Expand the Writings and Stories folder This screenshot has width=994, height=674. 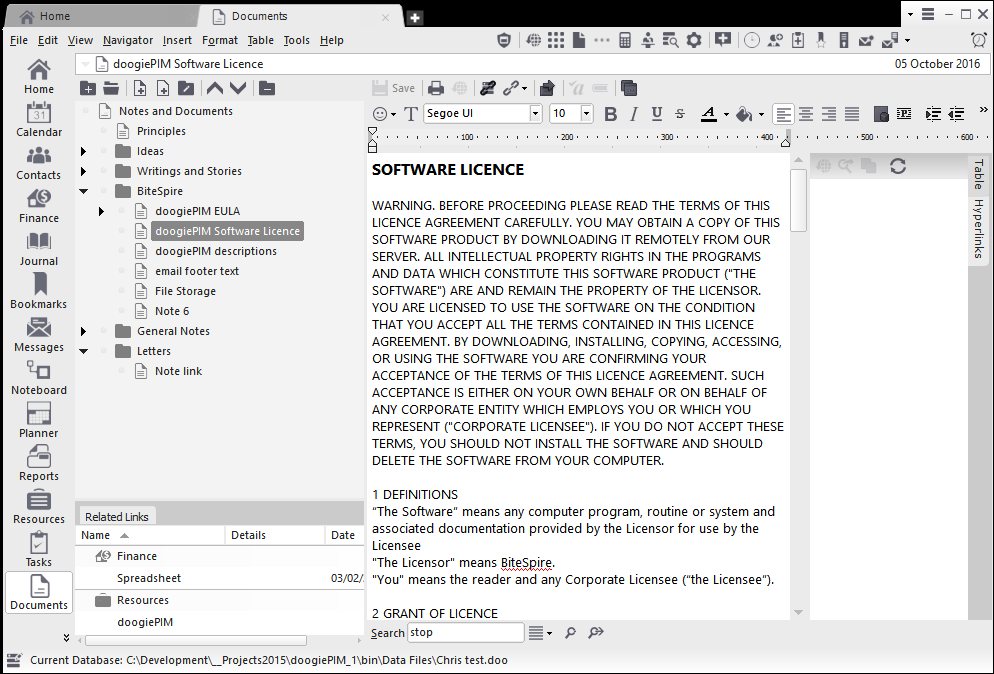(x=83, y=171)
